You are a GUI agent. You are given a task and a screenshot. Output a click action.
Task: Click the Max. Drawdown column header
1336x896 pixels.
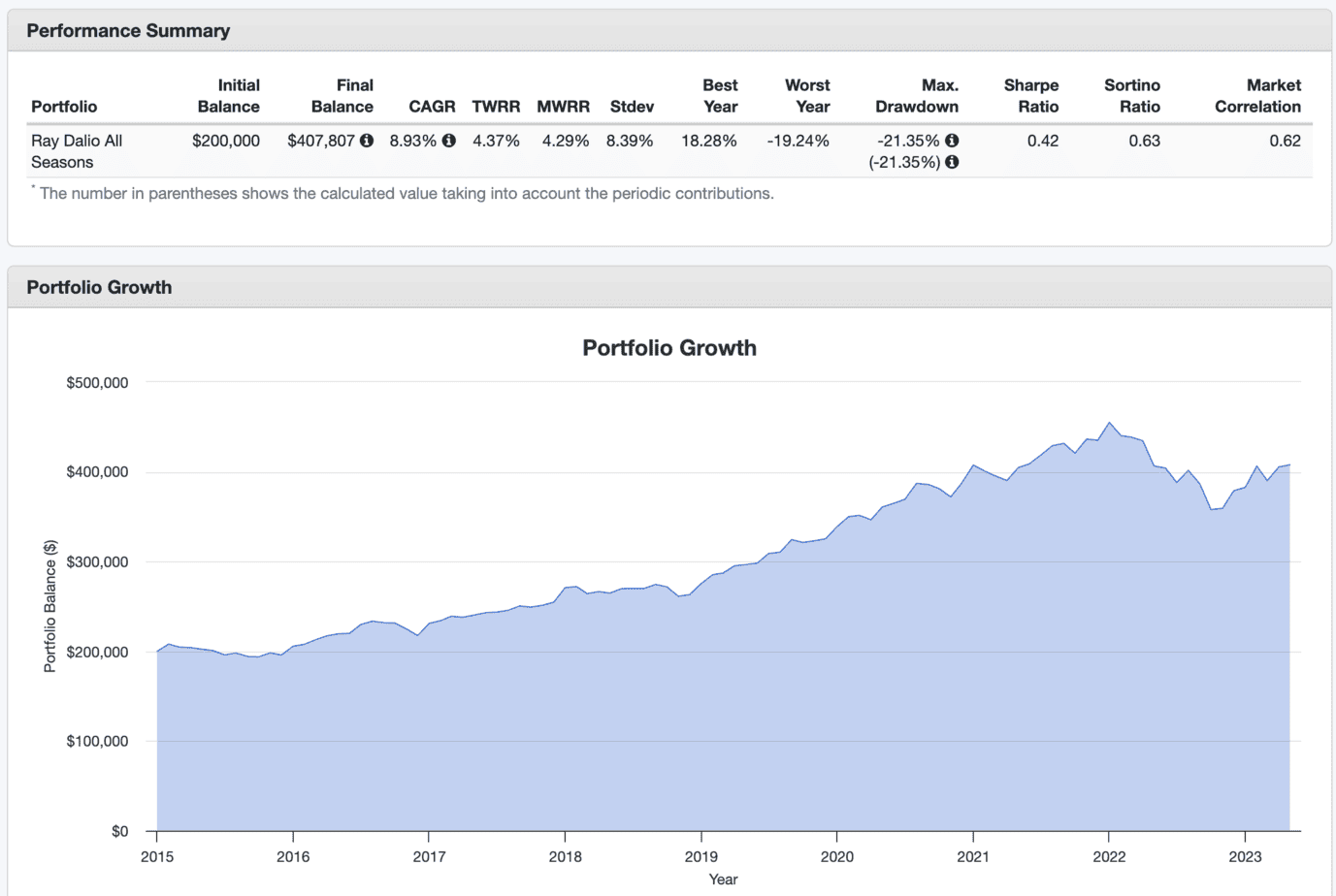(917, 96)
